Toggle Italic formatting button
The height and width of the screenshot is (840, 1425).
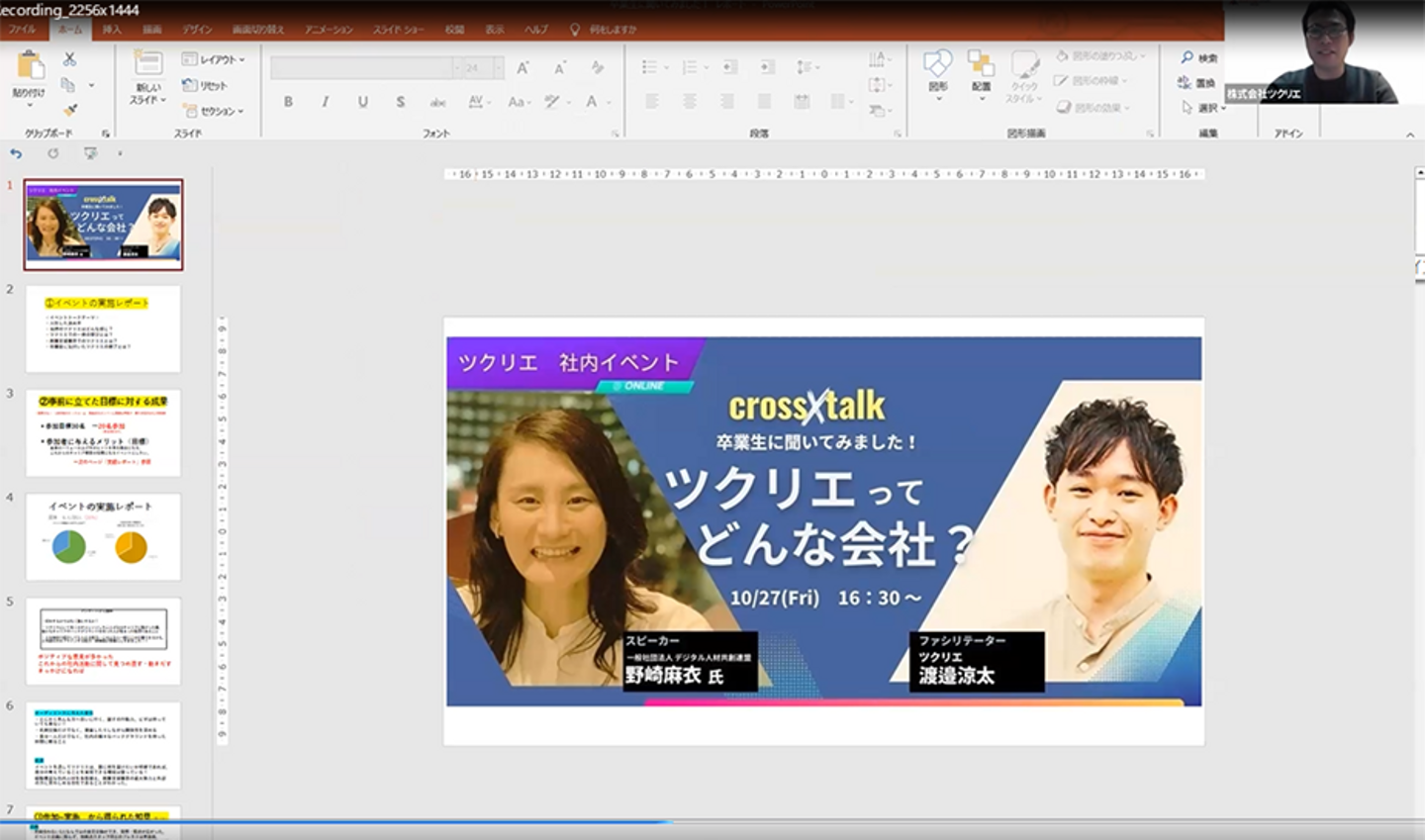(x=325, y=101)
